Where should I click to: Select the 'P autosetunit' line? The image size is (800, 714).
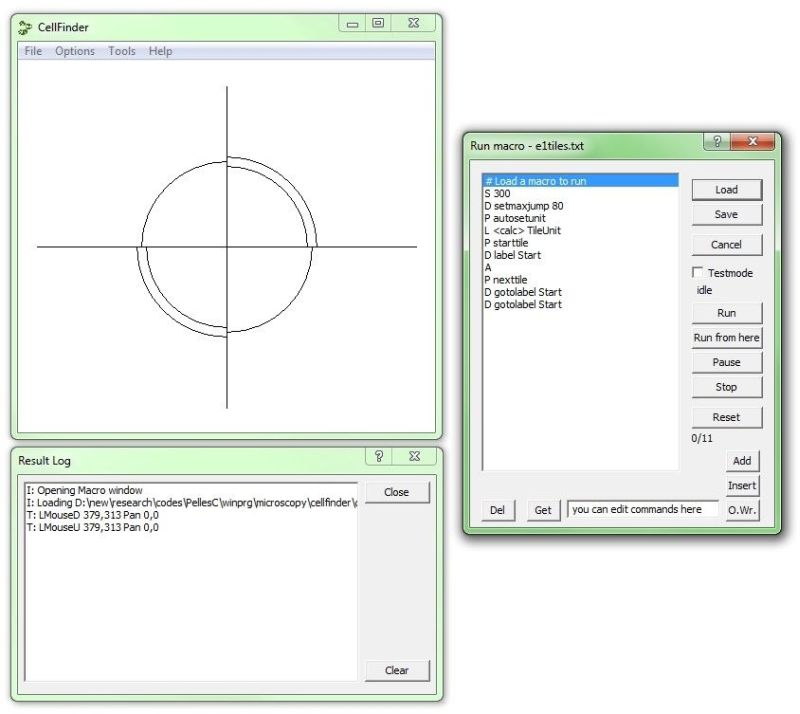click(x=580, y=218)
